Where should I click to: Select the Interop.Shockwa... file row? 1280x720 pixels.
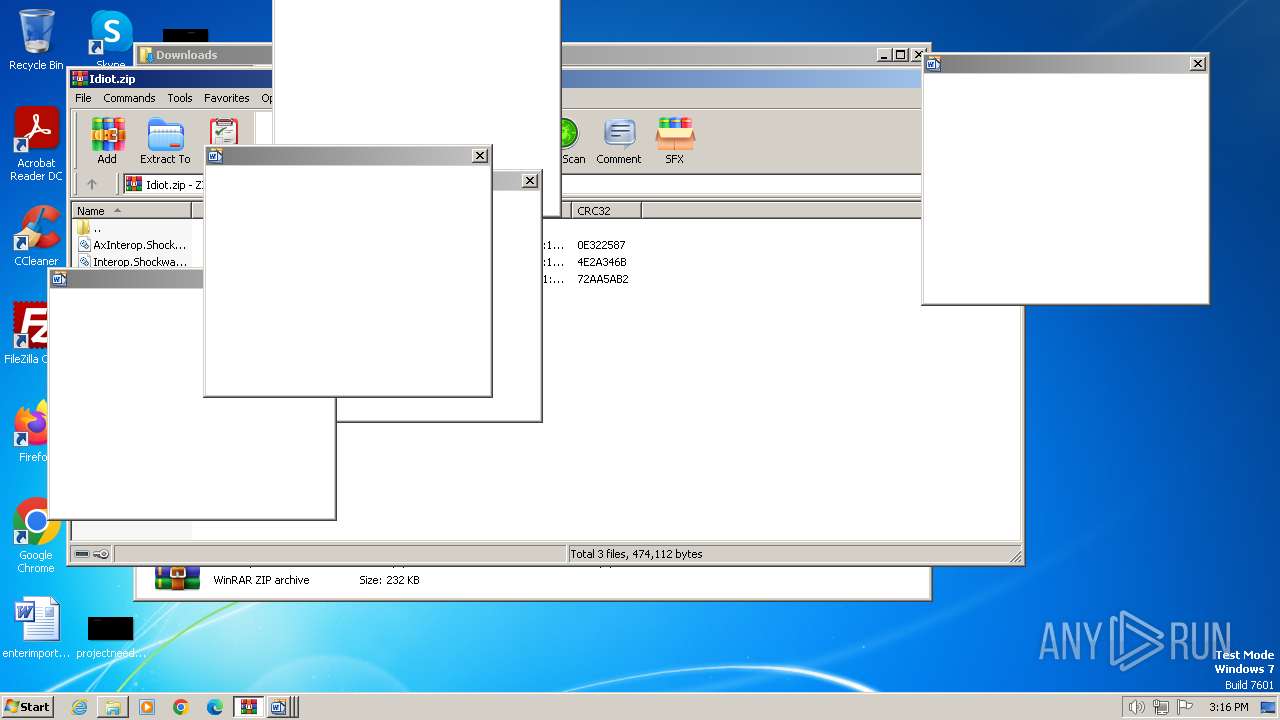131,262
